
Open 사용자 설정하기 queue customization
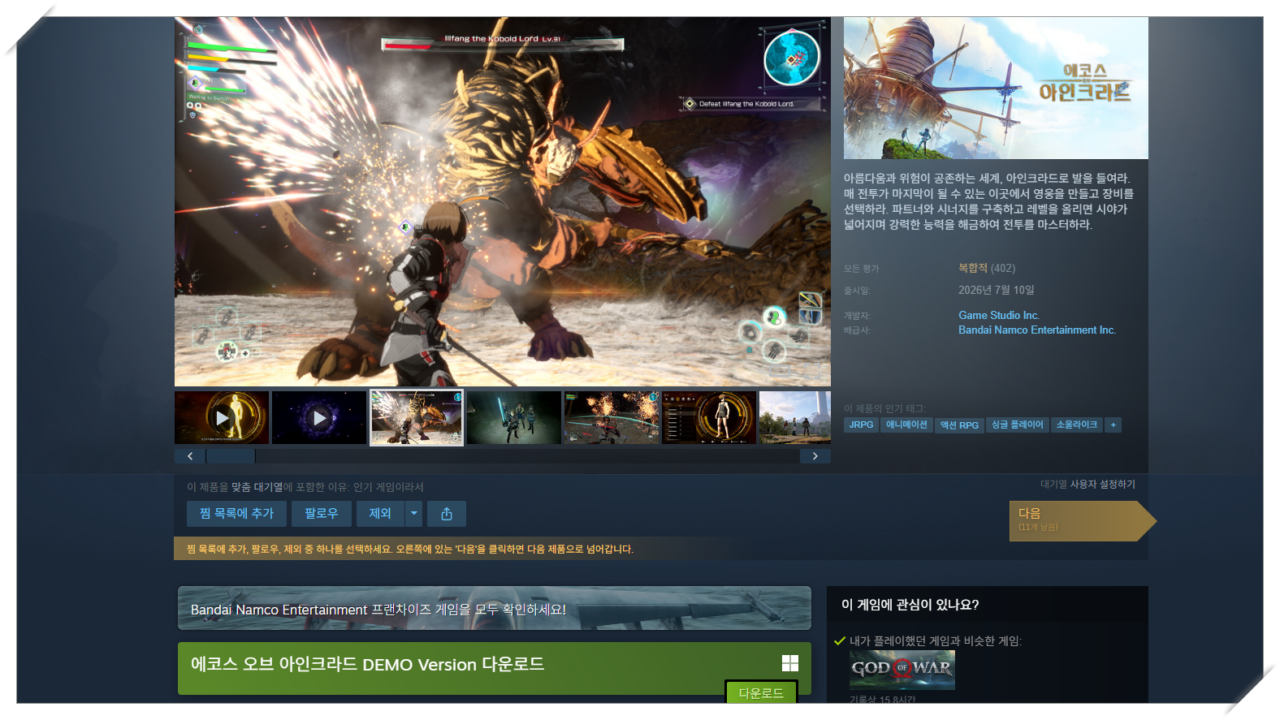pos(1103,485)
